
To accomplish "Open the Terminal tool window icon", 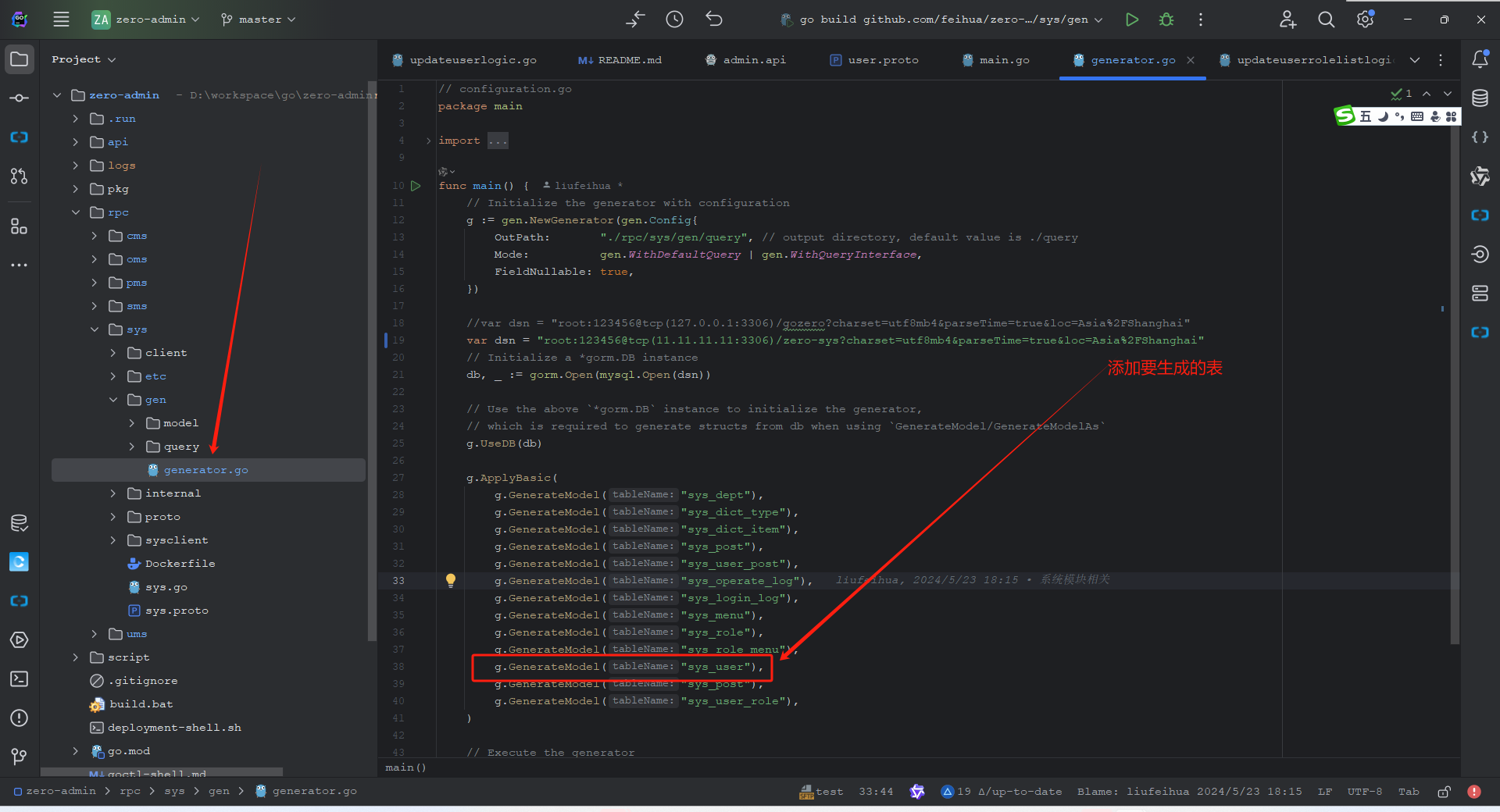I will click(x=20, y=679).
